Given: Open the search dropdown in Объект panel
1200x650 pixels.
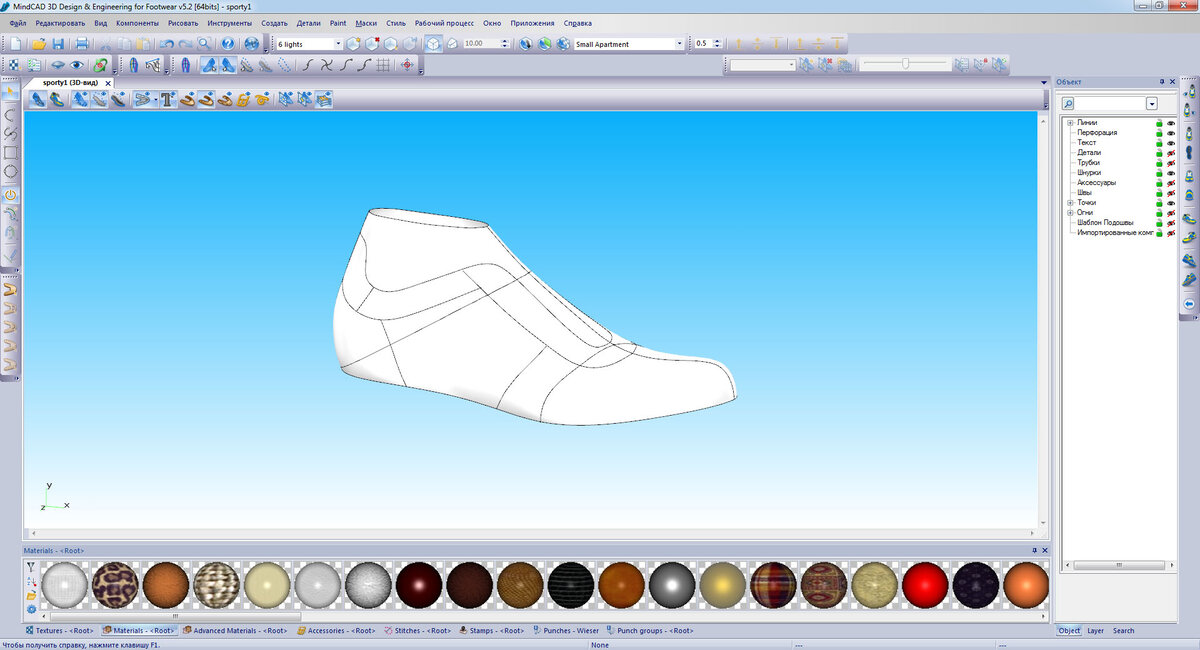Looking at the screenshot, I should coord(1152,104).
